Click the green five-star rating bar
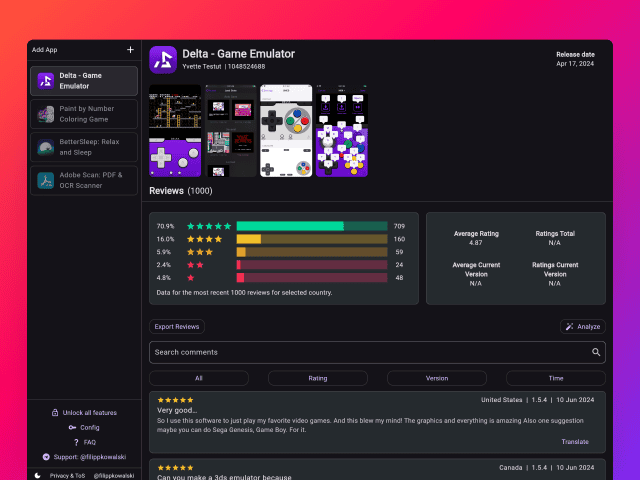Image resolution: width=640 pixels, height=480 pixels. coord(311,226)
